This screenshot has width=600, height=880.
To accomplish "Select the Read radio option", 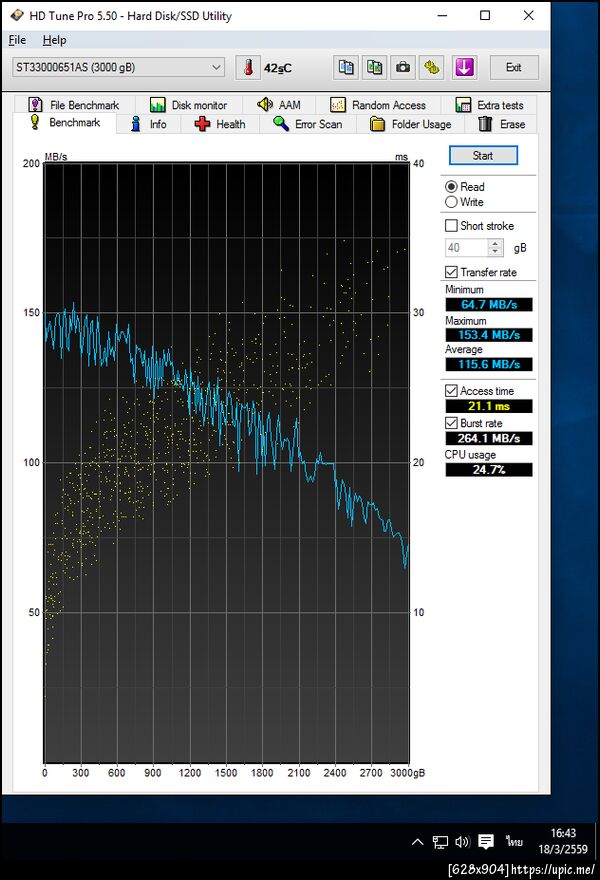I will [x=464, y=186].
